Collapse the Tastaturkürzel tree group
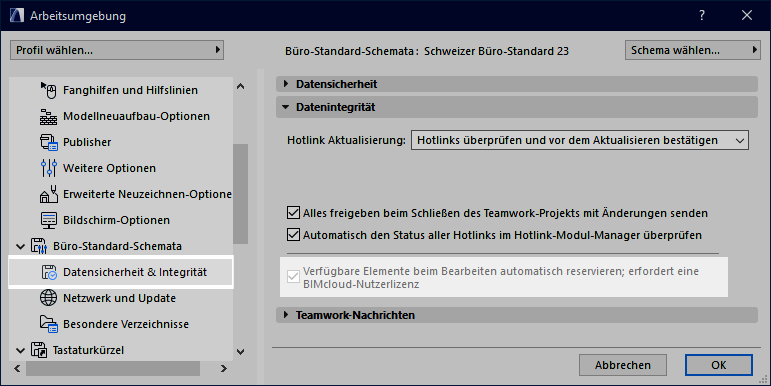 tap(20, 351)
